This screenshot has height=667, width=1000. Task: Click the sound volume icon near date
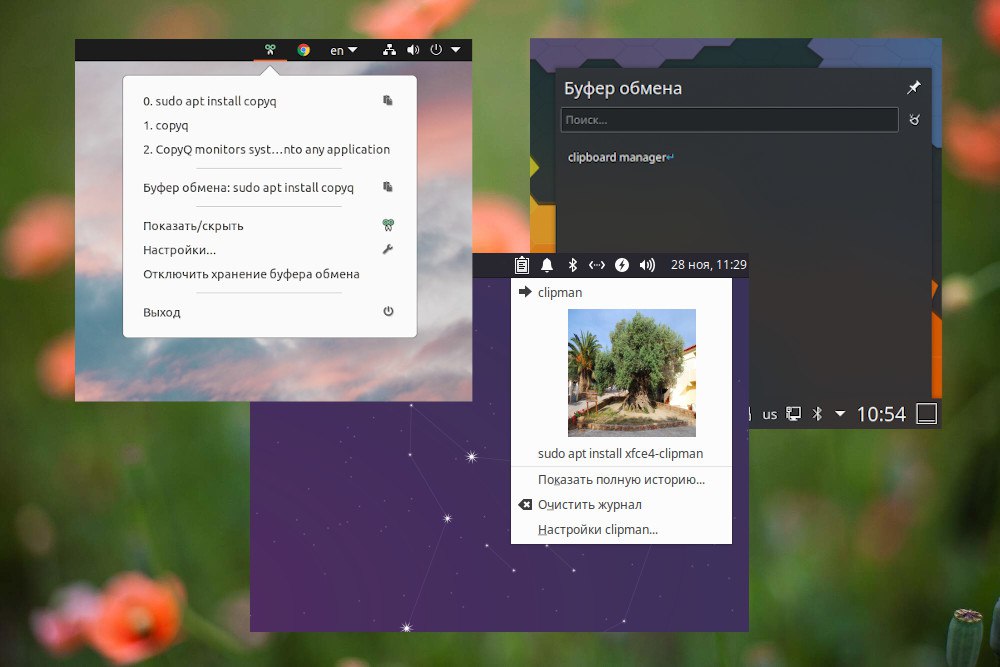(647, 265)
